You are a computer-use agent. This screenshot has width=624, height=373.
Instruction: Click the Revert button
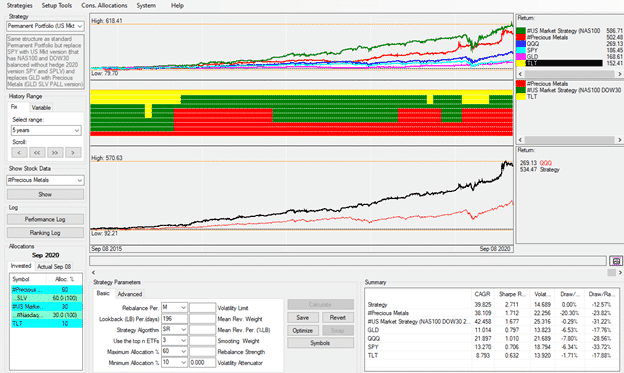[337, 317]
